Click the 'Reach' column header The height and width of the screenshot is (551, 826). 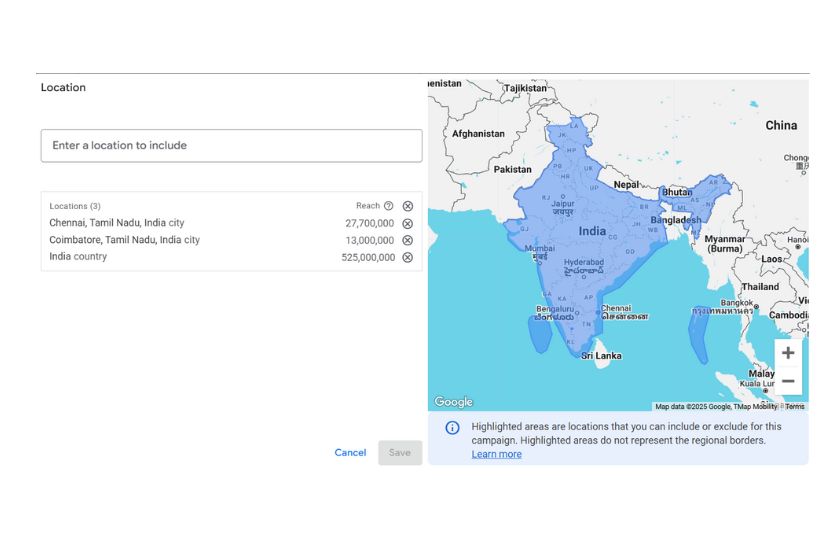(368, 205)
